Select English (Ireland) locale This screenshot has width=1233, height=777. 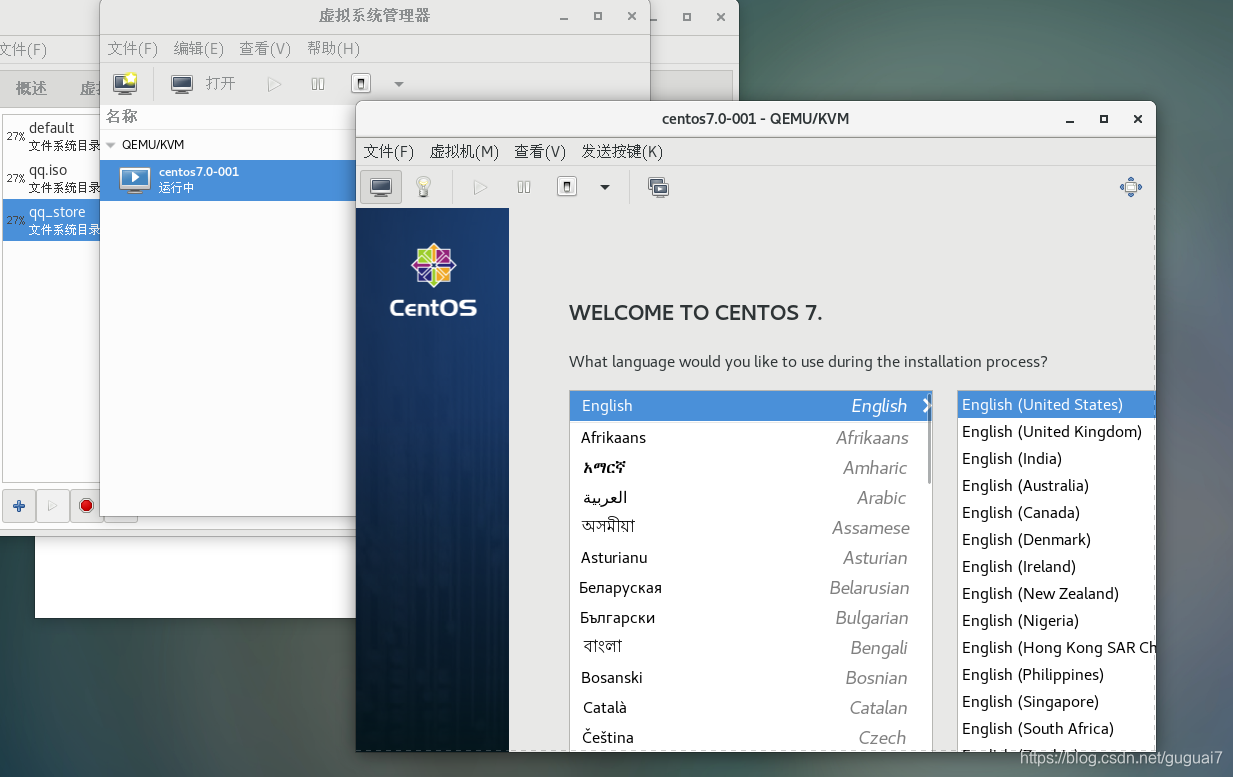[x=1056, y=567]
